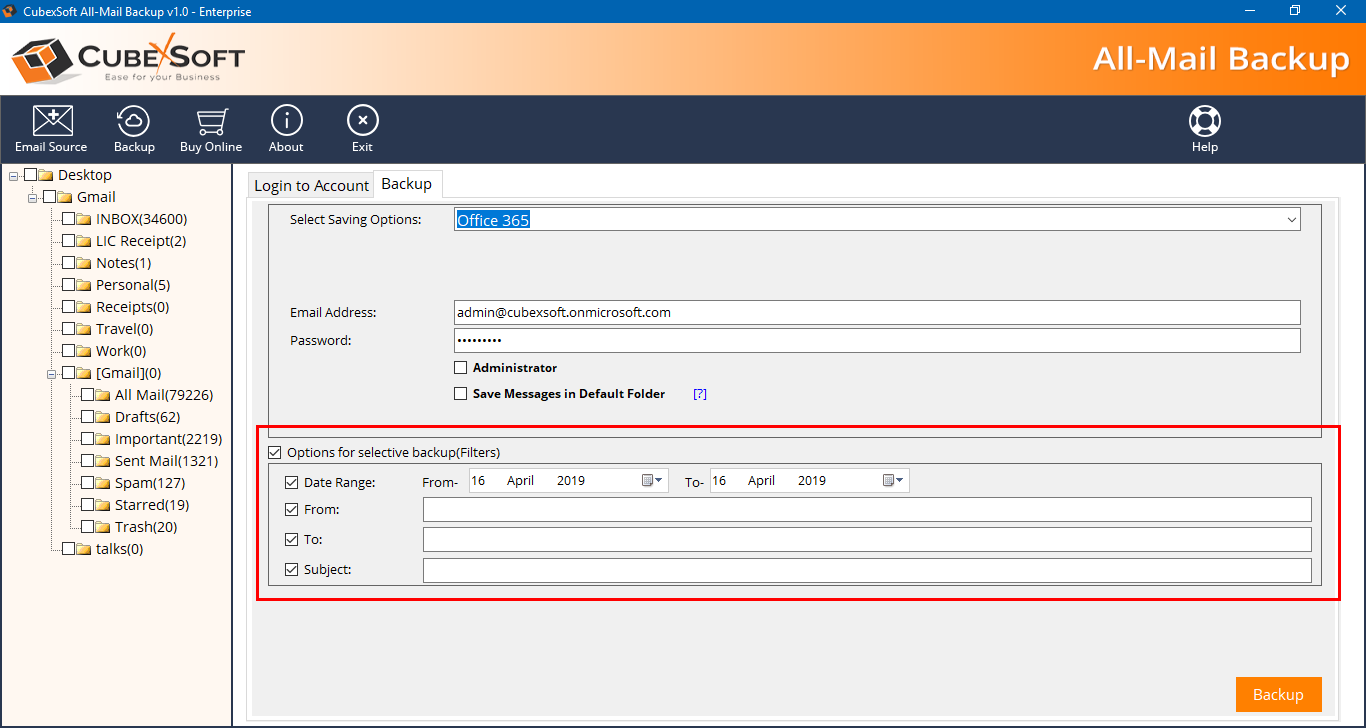Collapse the [Gmail] subfolder node
The width and height of the screenshot is (1366, 728).
[x=52, y=374]
